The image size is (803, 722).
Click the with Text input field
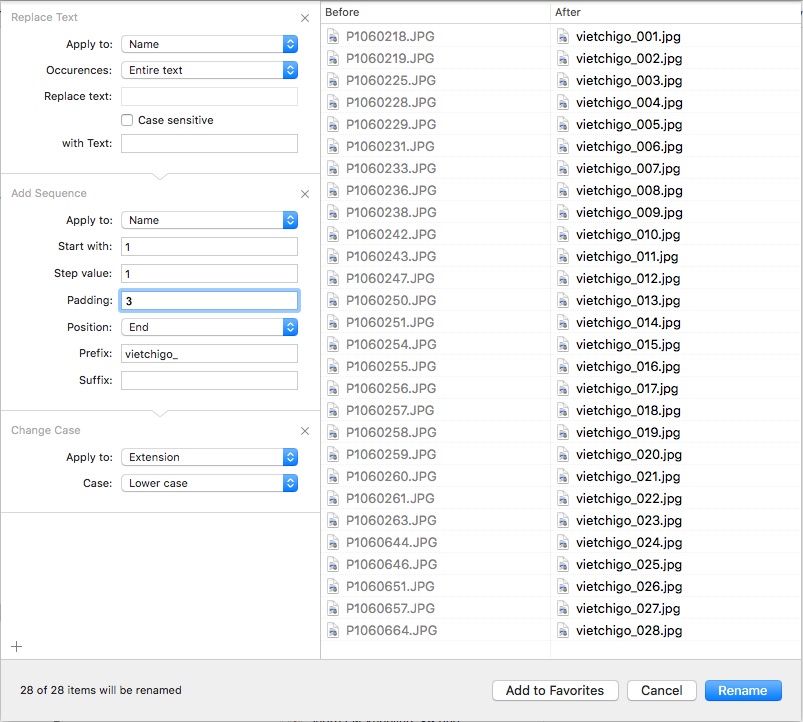pyautogui.click(x=209, y=143)
